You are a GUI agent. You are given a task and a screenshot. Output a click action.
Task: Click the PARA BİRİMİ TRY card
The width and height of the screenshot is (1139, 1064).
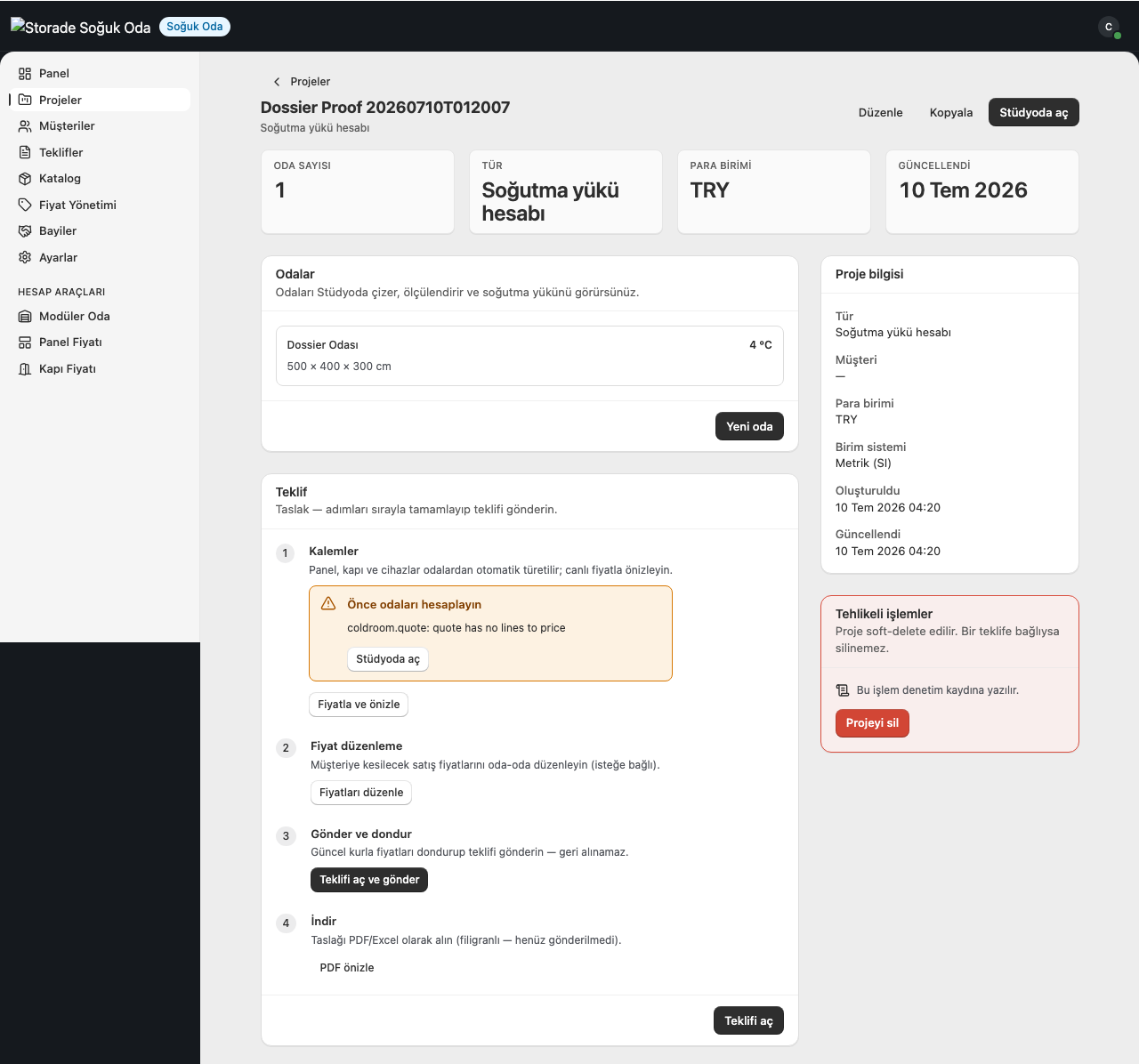pyautogui.click(x=774, y=192)
